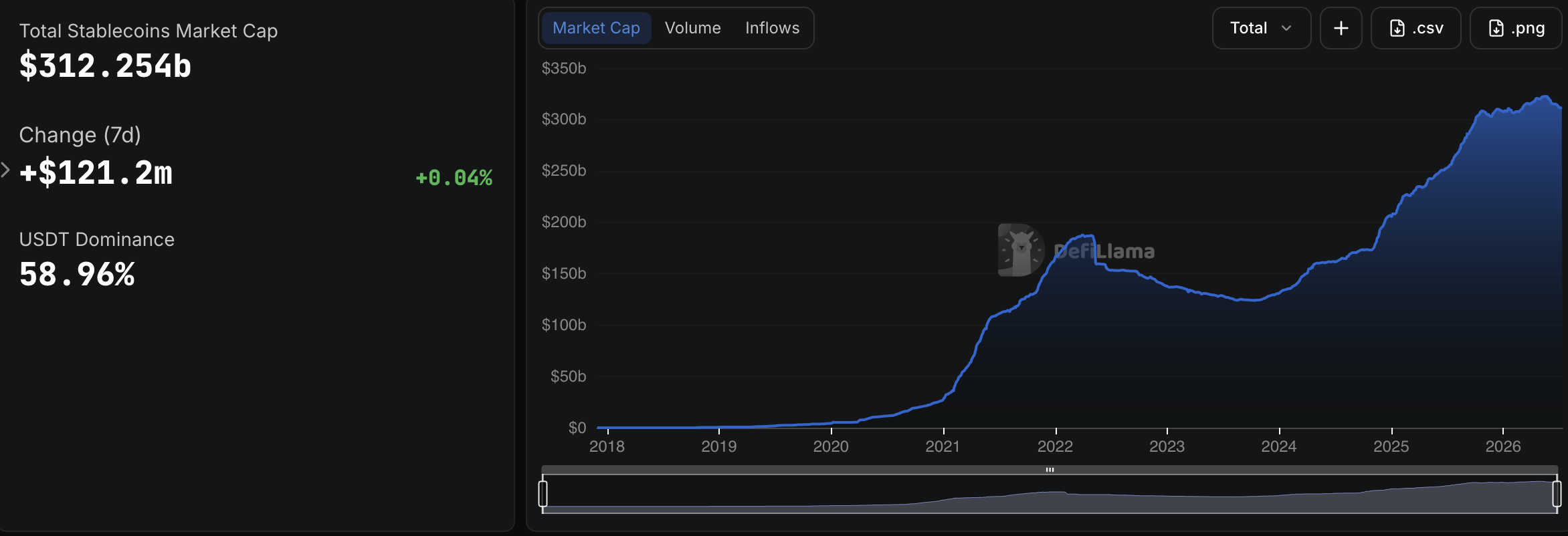Click the 2018 x-axis label
Screen dimensions: 1568x536
[x=607, y=446]
